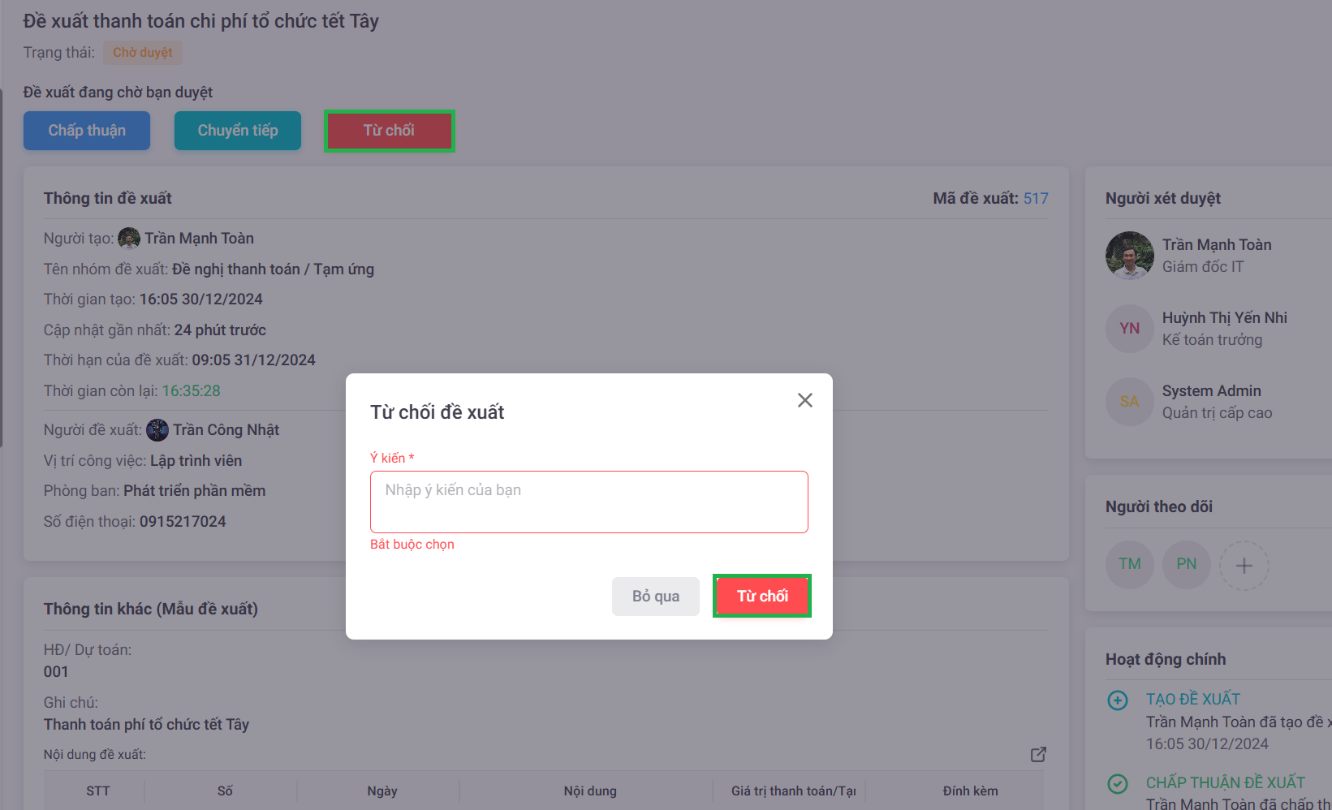Image resolution: width=1332 pixels, height=810 pixels.
Task: Close the Từ chối đề xuất dialog
Action: (x=805, y=401)
